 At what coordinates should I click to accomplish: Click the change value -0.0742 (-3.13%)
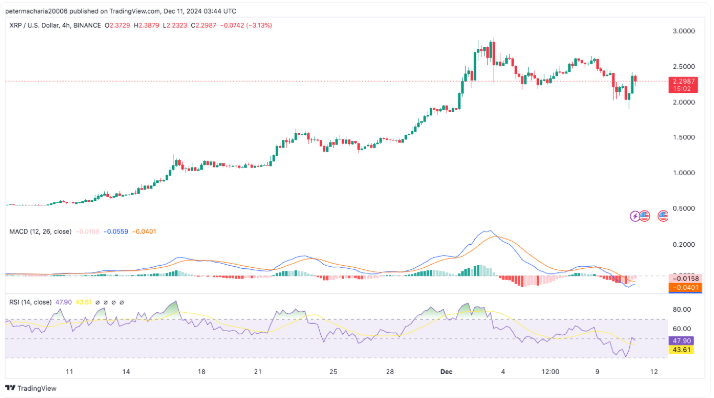click(x=246, y=26)
